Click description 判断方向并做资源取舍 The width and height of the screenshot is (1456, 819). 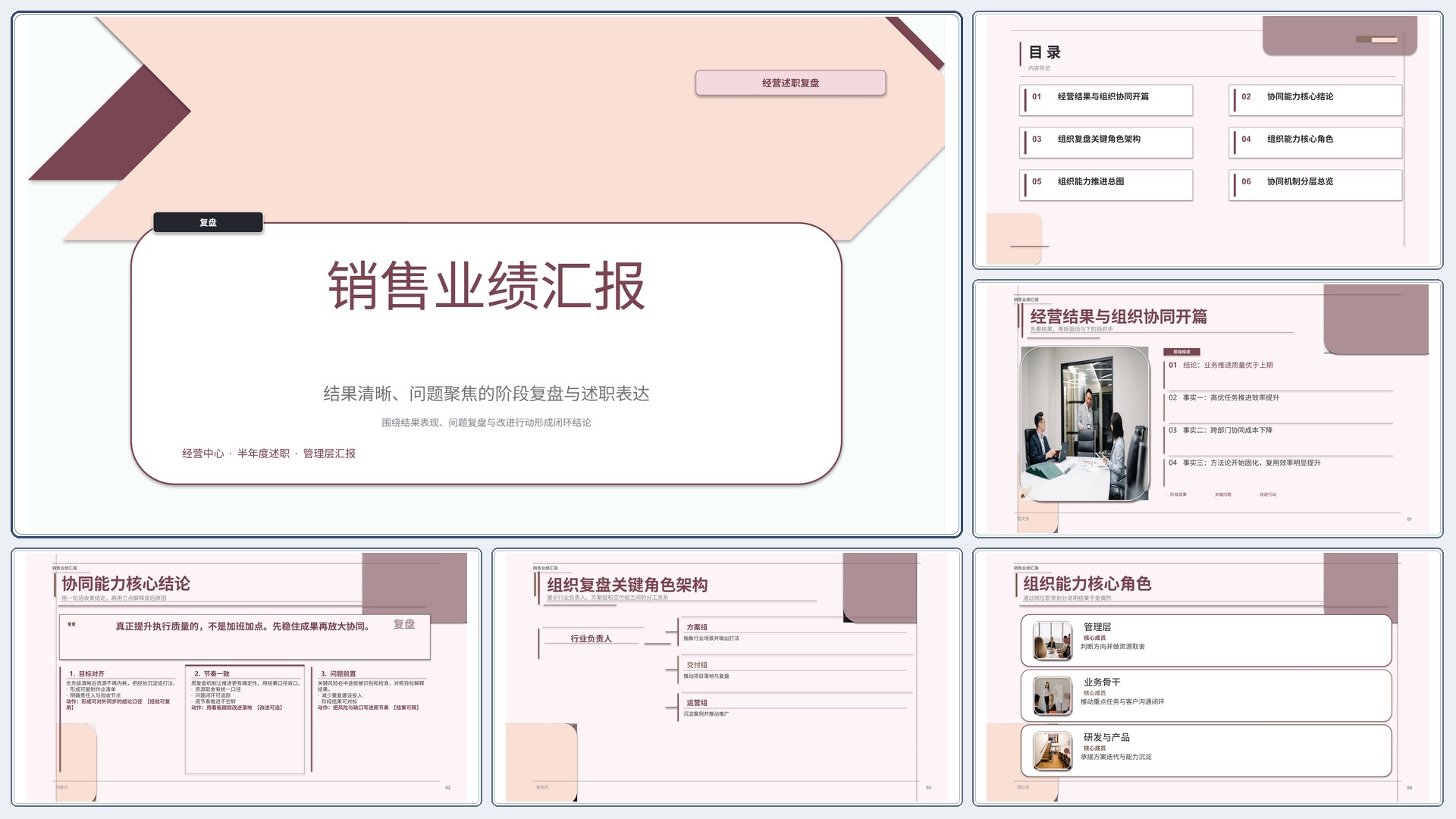1112,647
